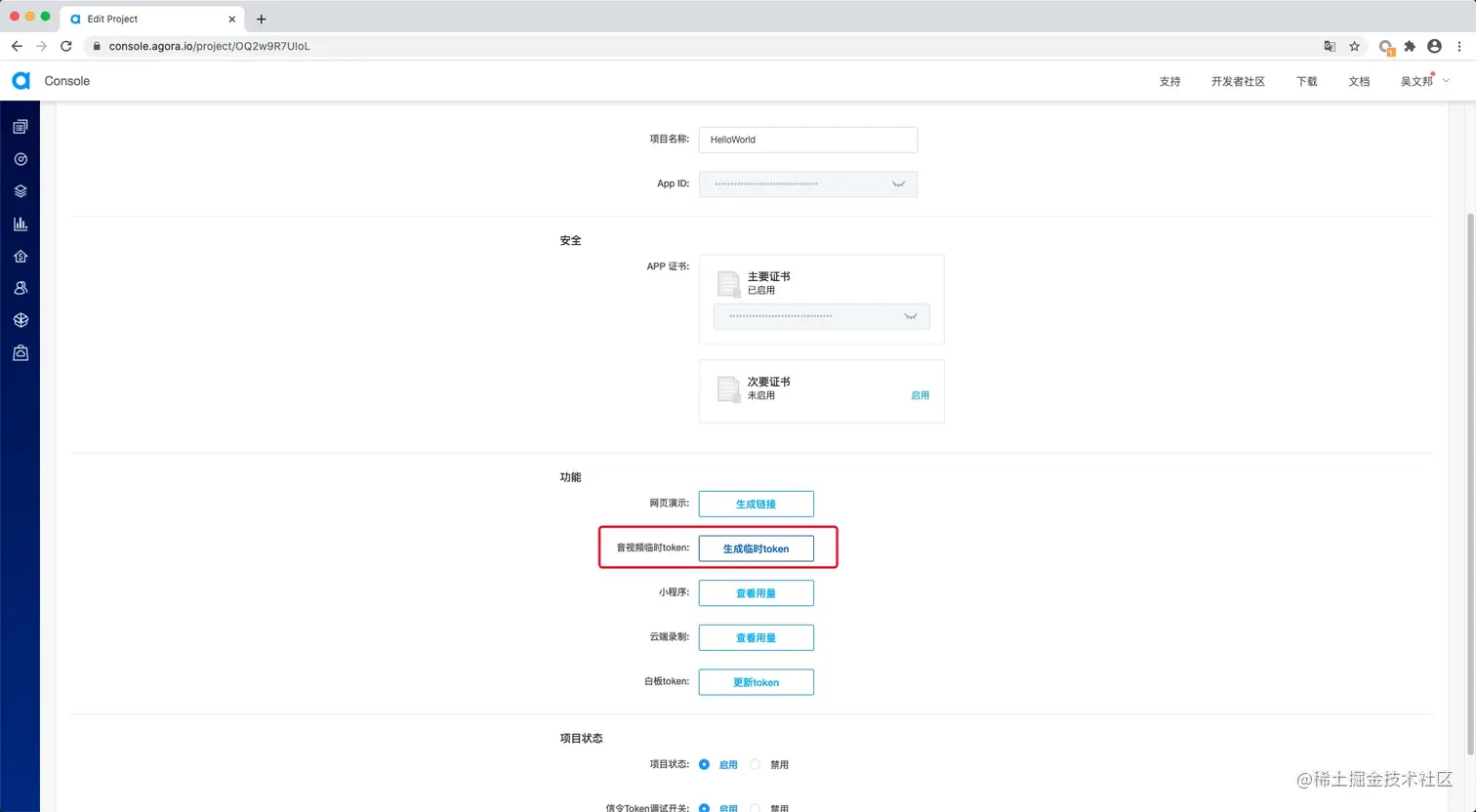The image size is (1476, 812).
Task: Reveal the App ID via its dropdown arrow
Action: [x=898, y=183]
